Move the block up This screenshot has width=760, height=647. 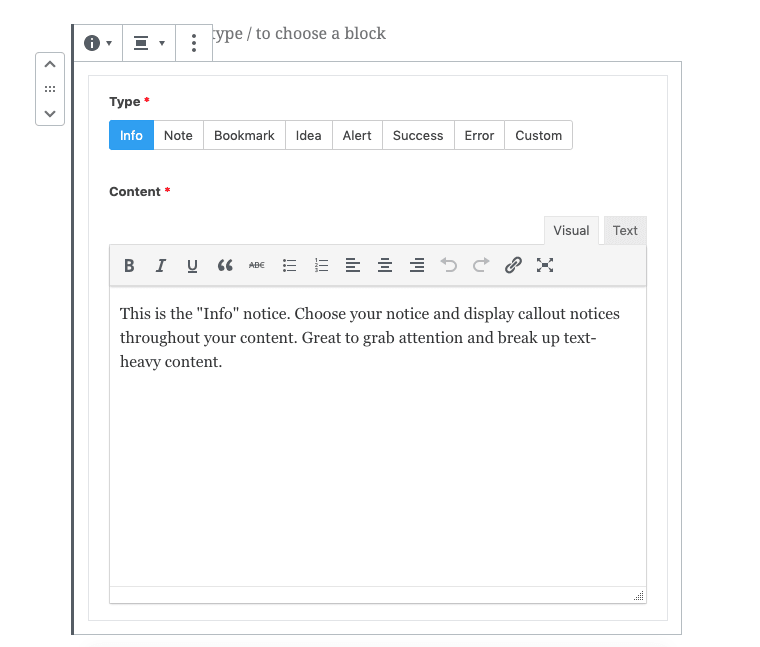point(50,64)
